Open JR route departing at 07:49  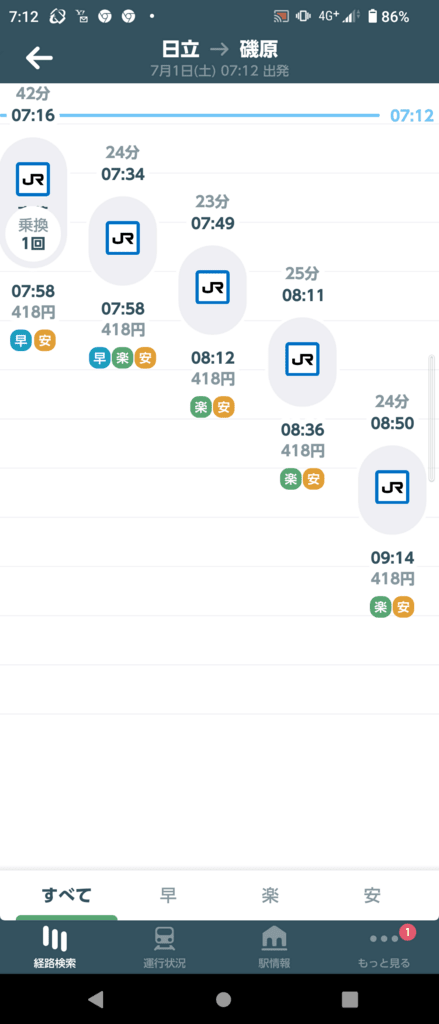212,288
